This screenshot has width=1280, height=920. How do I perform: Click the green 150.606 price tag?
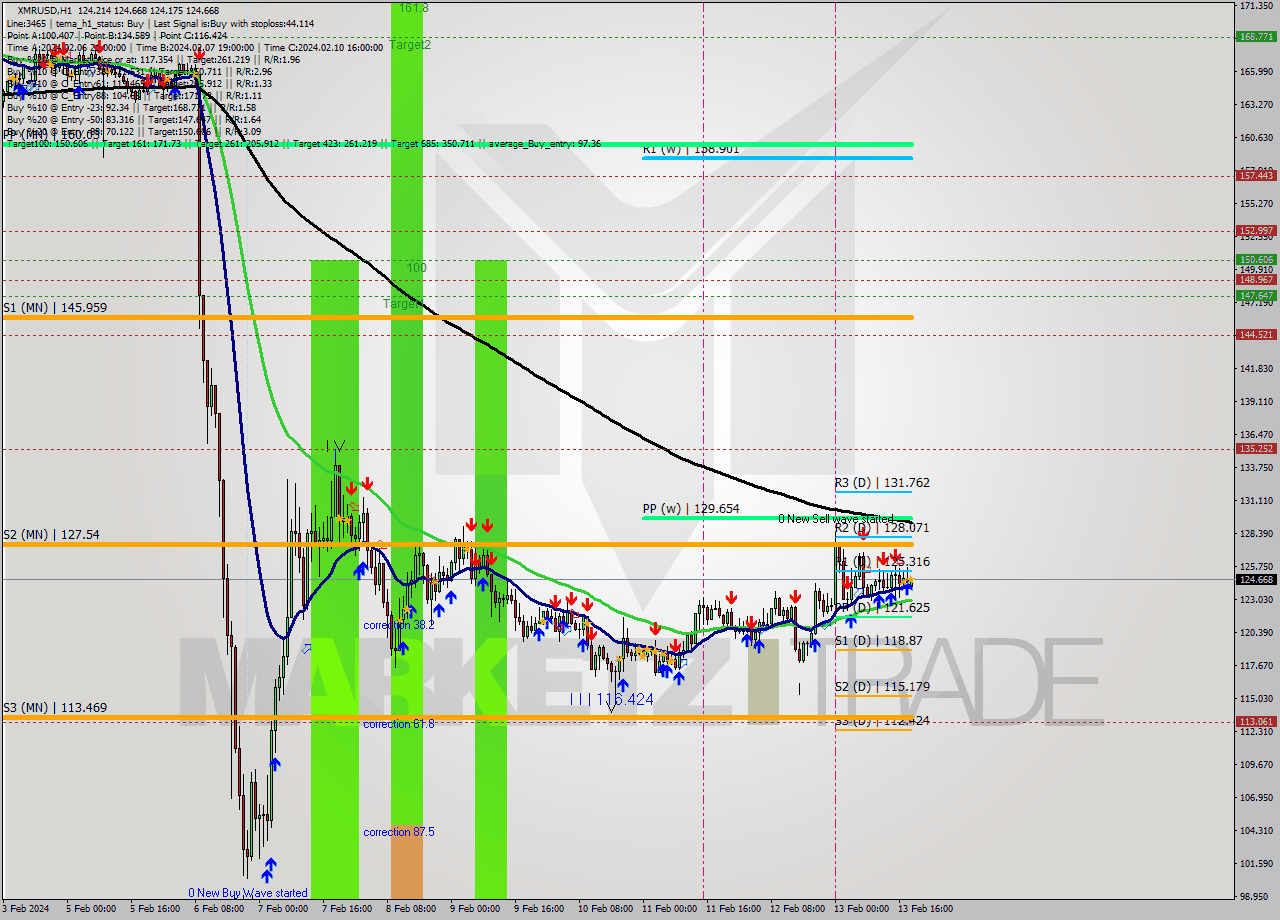click(1256, 260)
